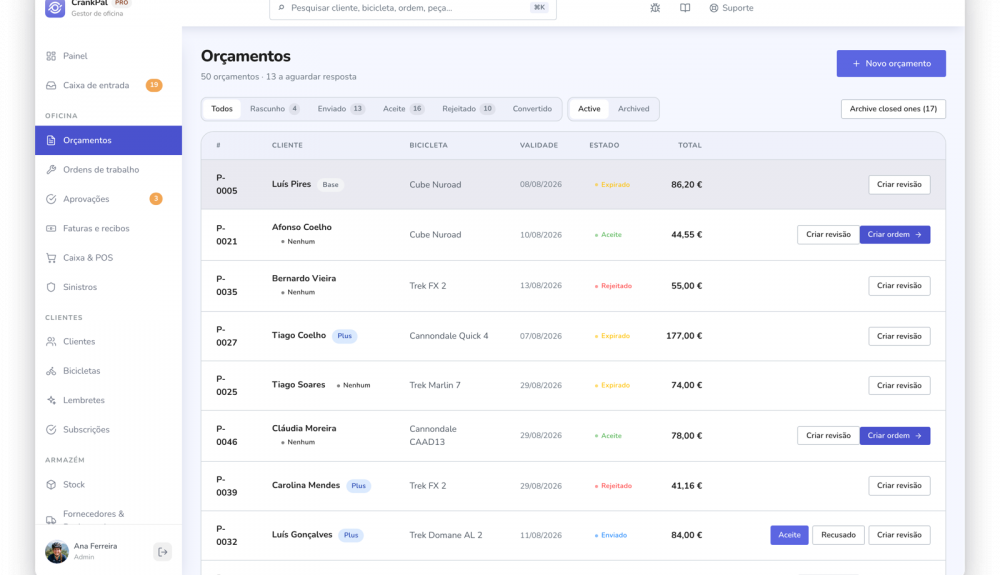The width and height of the screenshot is (1000, 575).
Task: Click the logout icon next to Ana Ferreira
Action: click(163, 551)
